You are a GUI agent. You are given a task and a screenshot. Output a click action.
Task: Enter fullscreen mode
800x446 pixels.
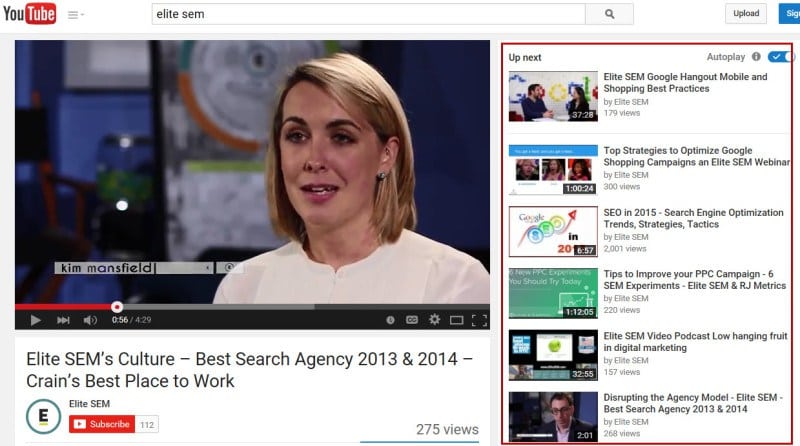coord(478,320)
